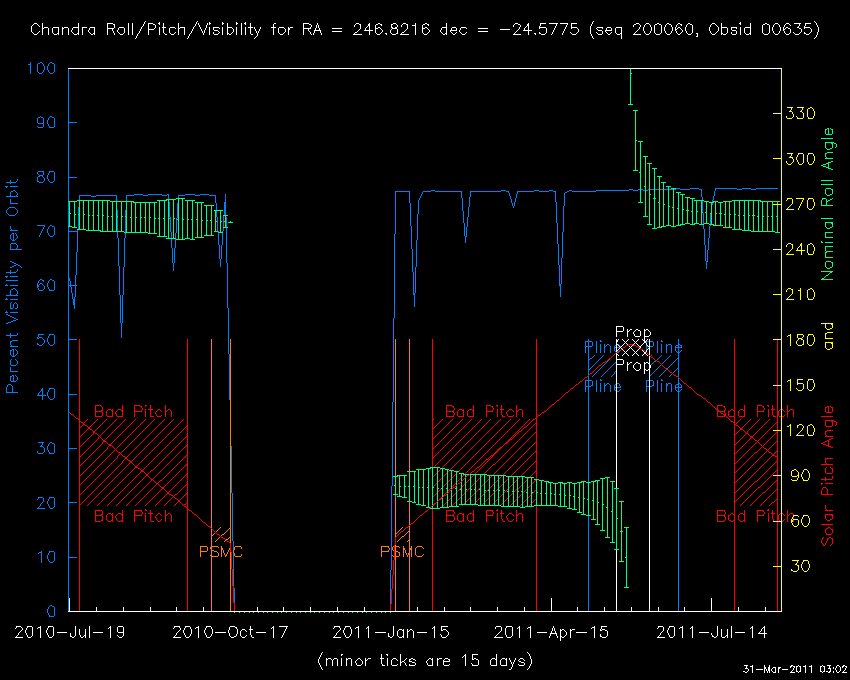Click the white cross-hatched Prop region

tap(632, 348)
